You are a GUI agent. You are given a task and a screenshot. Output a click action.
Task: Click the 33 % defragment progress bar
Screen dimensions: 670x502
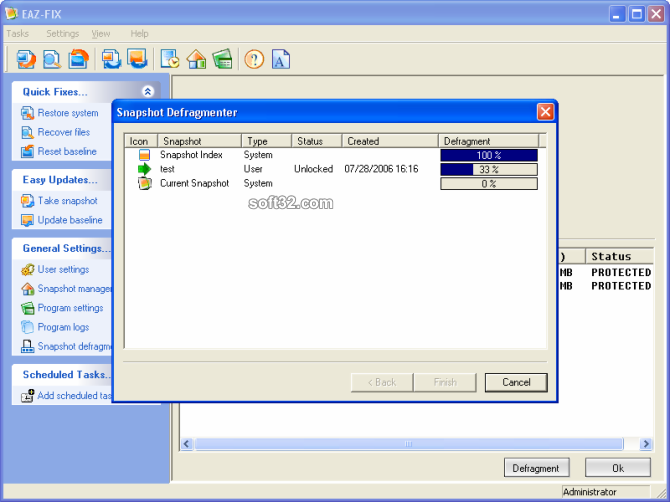tap(489, 170)
